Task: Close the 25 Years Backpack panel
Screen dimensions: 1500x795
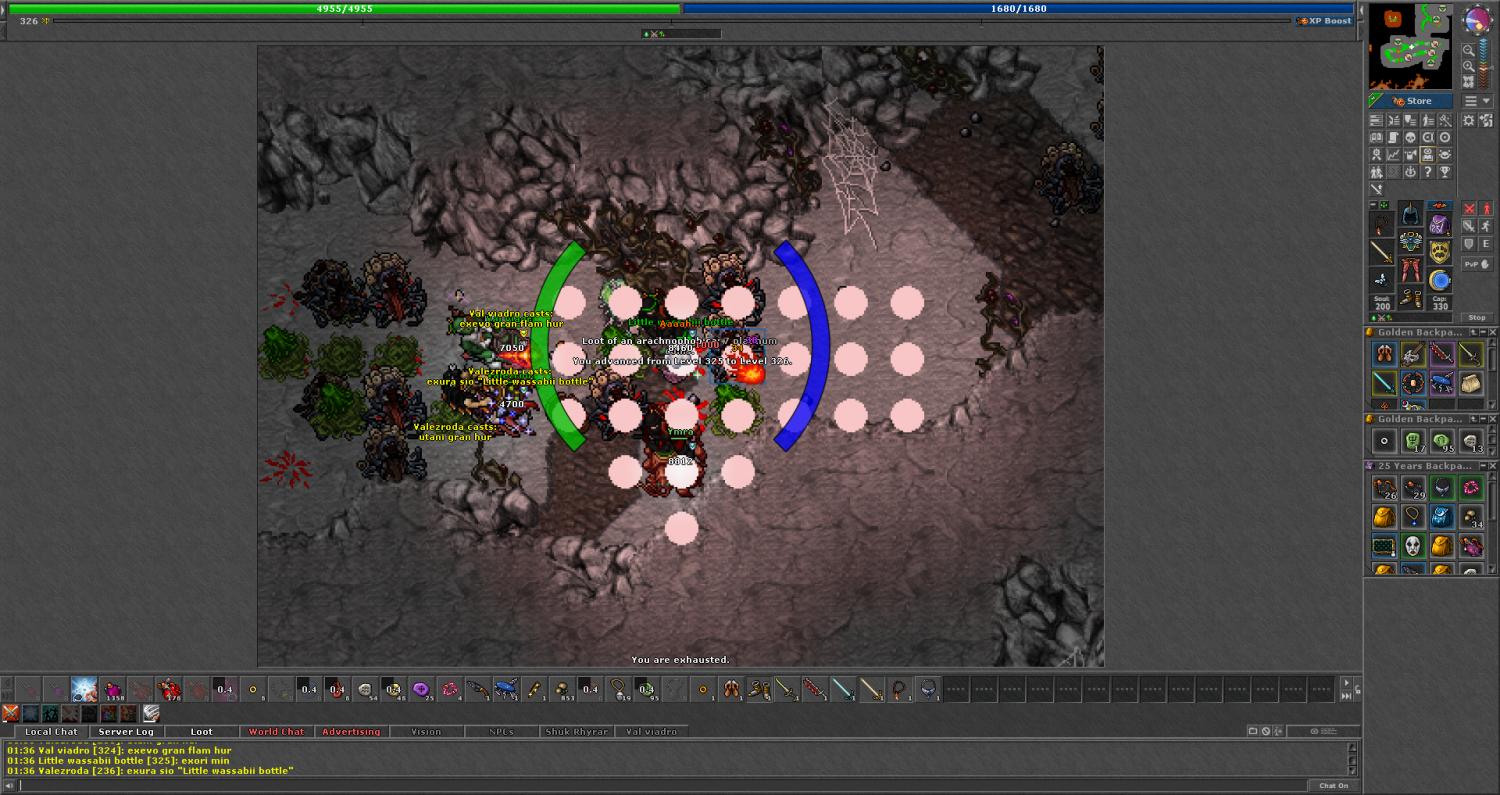Action: click(1493, 466)
